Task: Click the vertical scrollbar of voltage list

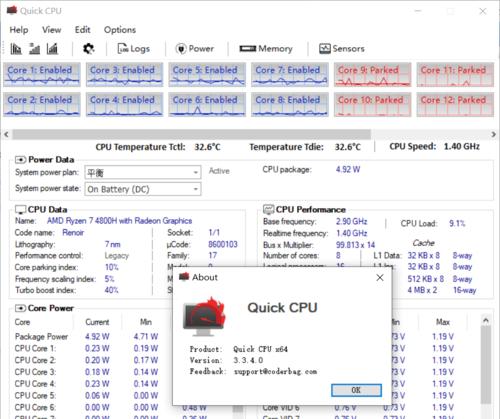Action: pos(486,365)
